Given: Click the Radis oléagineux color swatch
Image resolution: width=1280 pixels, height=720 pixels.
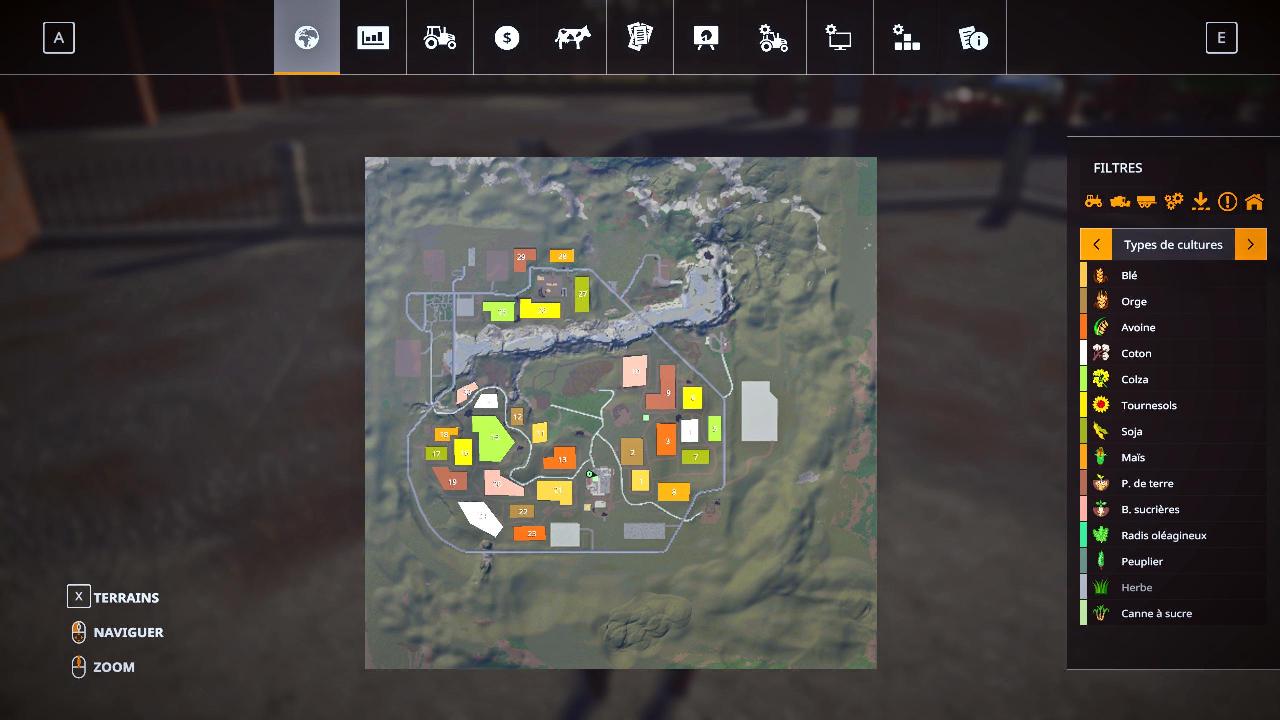Looking at the screenshot, I should point(1083,535).
